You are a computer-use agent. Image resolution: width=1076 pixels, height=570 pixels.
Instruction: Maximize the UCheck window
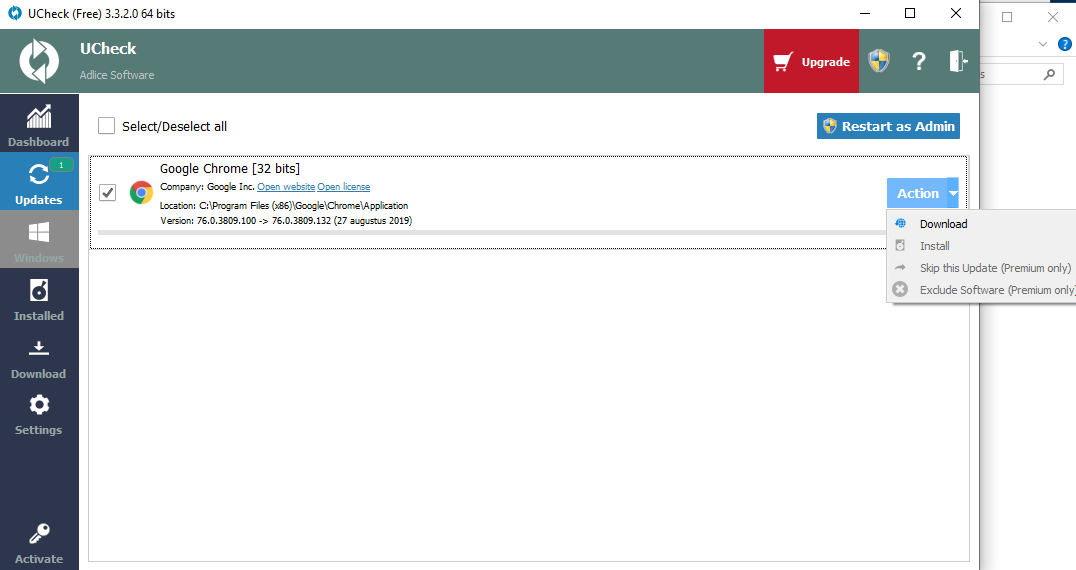910,14
